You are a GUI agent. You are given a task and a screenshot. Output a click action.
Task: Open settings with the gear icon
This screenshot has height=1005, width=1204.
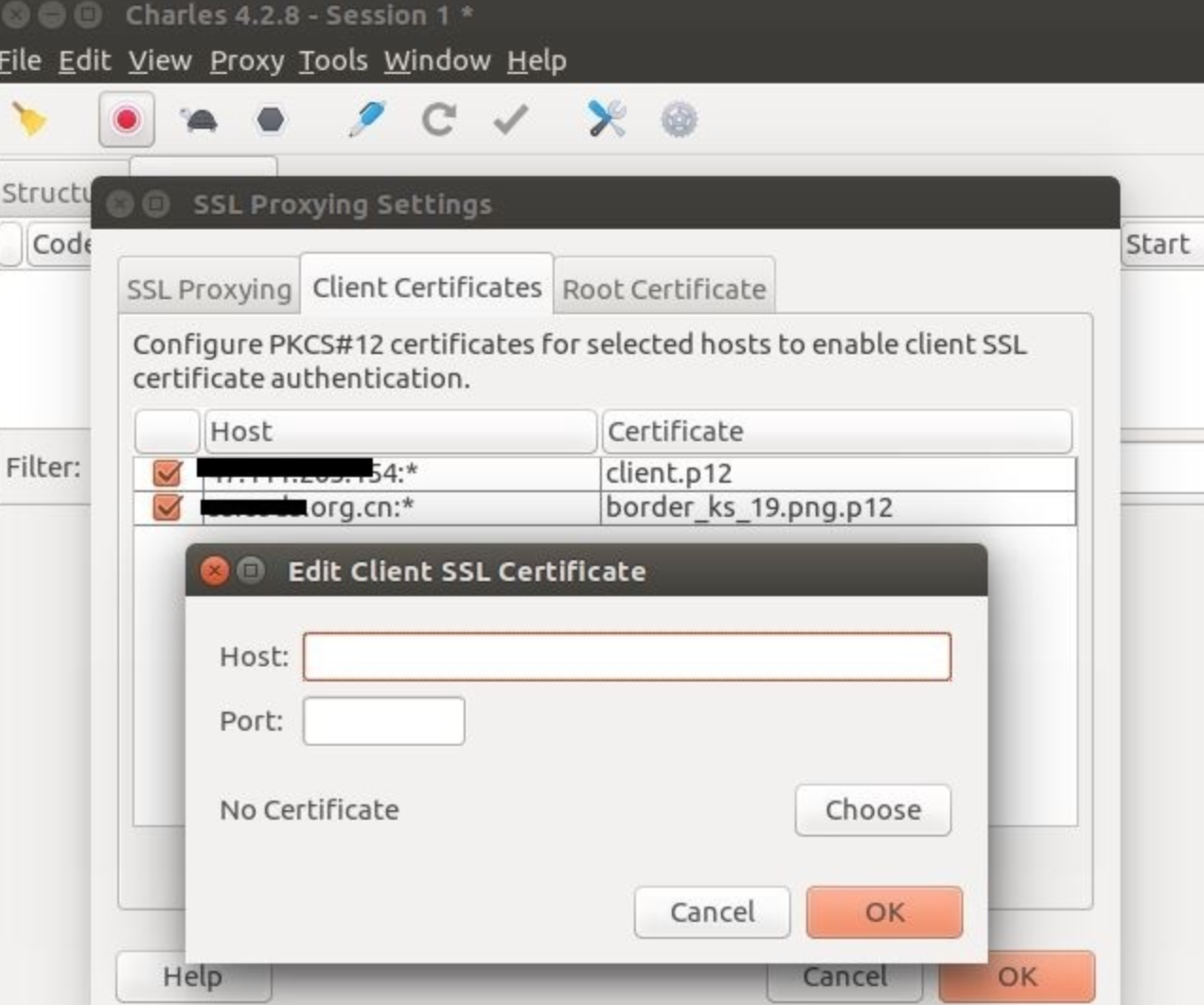pos(679,120)
